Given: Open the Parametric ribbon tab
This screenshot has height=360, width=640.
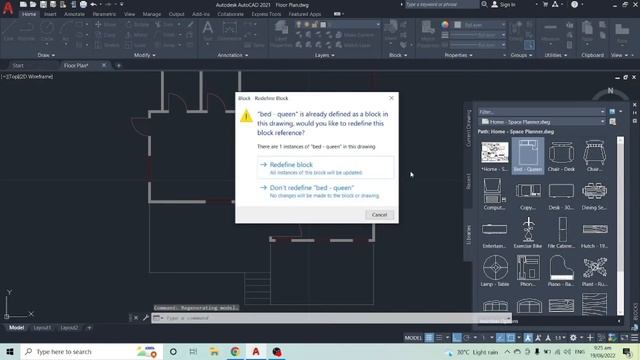Looking at the screenshot, I should coord(104,14).
